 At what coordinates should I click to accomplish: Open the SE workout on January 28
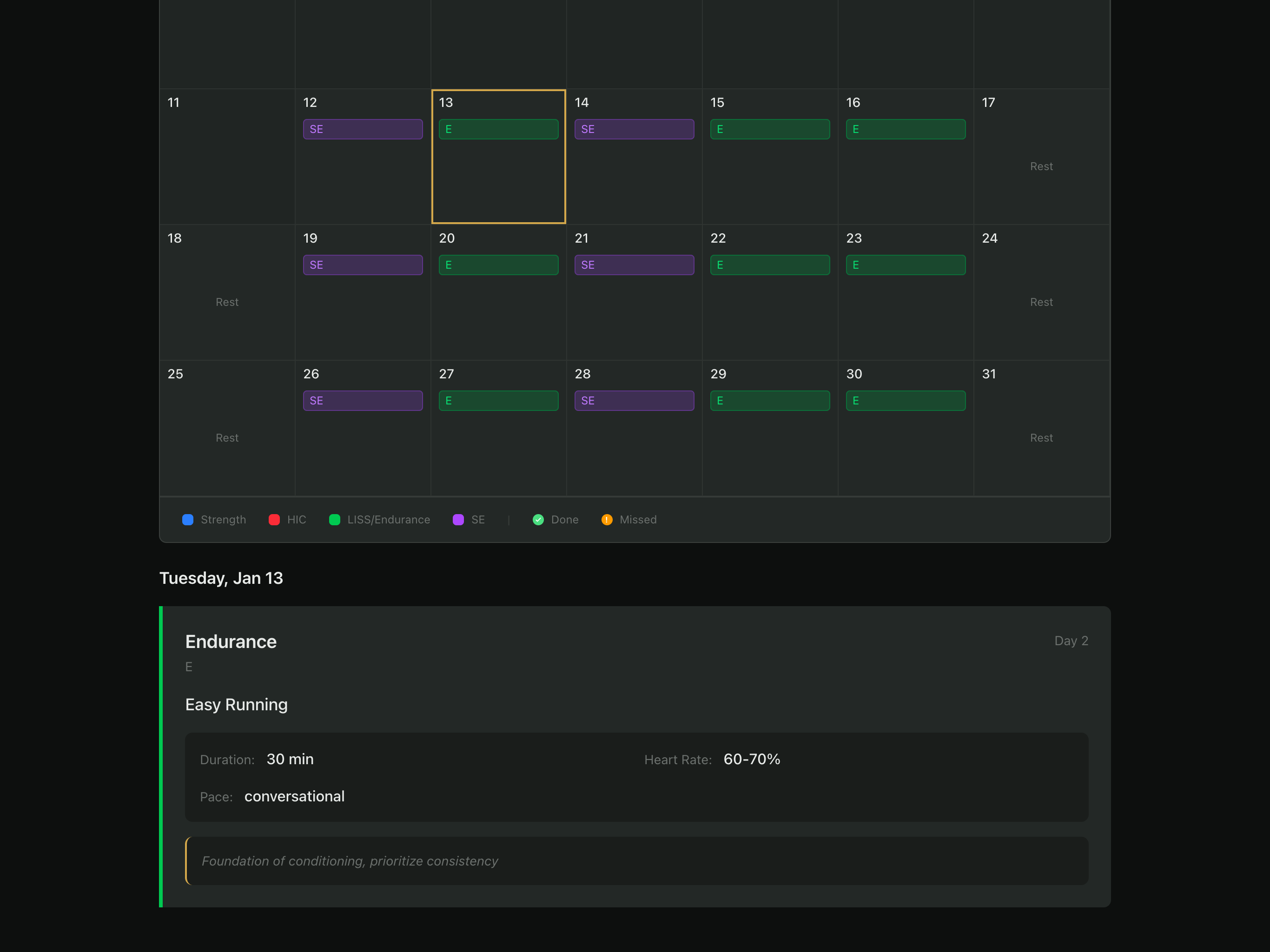click(634, 401)
